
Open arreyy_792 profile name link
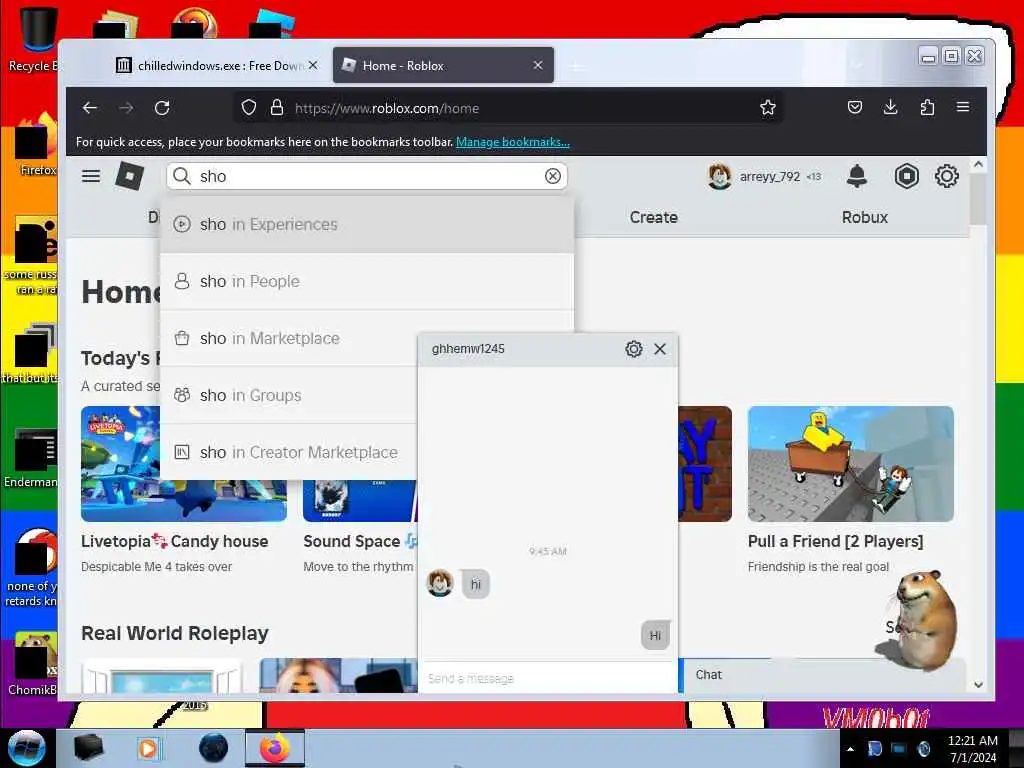[769, 176]
